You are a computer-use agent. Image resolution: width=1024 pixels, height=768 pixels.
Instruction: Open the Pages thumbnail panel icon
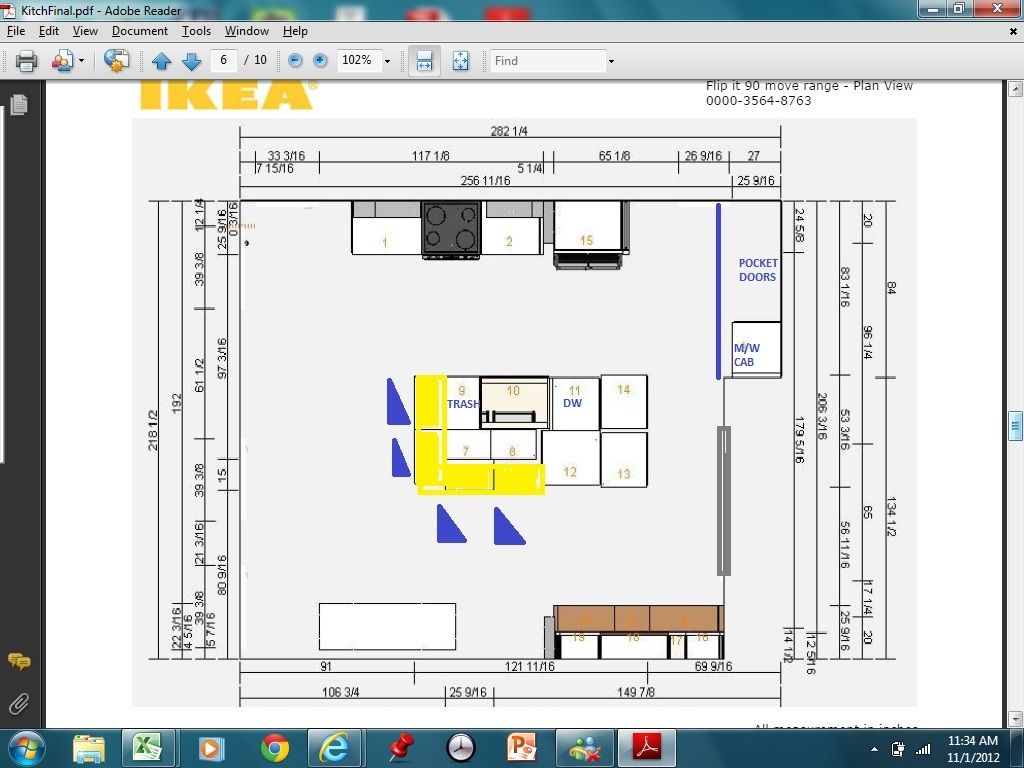pos(18,104)
